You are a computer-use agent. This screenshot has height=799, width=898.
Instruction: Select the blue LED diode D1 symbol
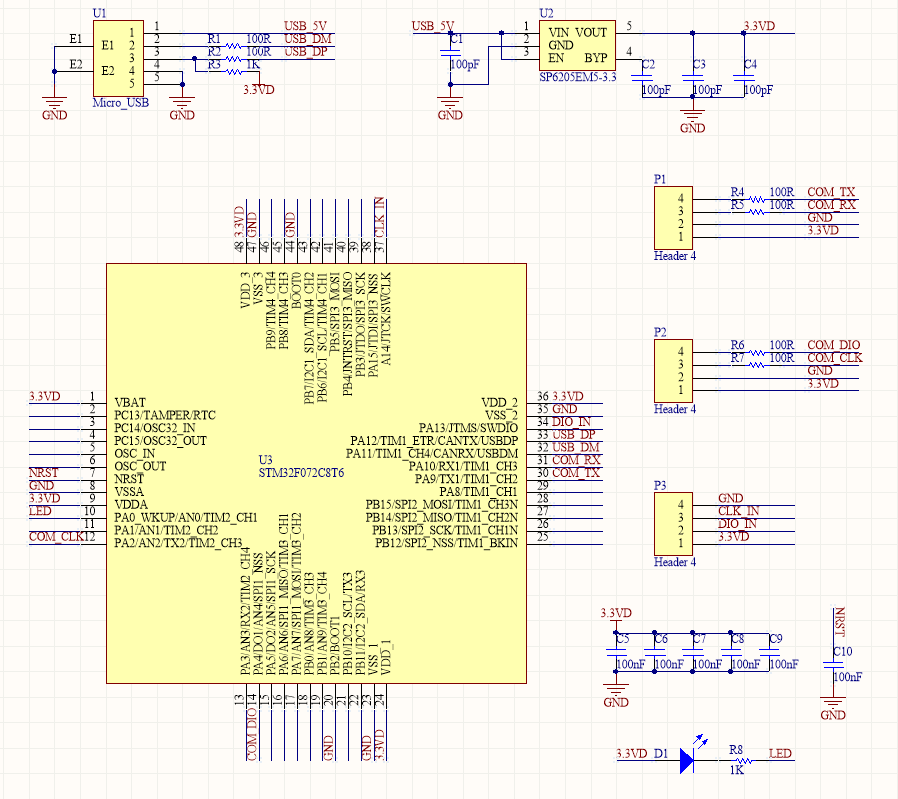point(692,756)
